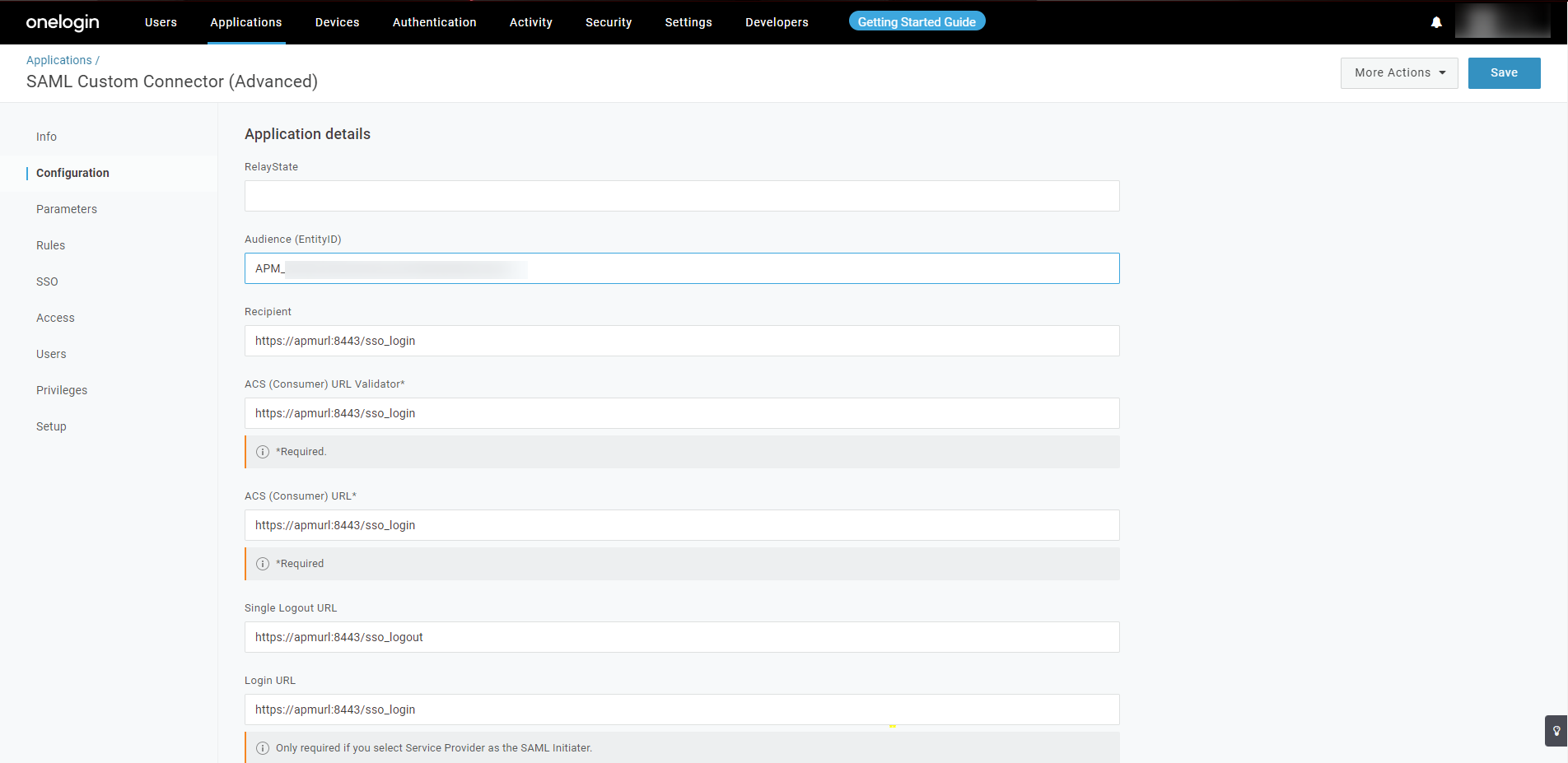
Task: Select the Info side tab
Action: (46, 137)
